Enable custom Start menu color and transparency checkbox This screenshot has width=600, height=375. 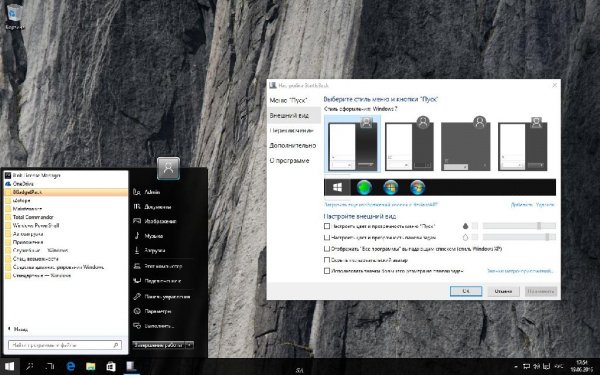click(x=327, y=226)
